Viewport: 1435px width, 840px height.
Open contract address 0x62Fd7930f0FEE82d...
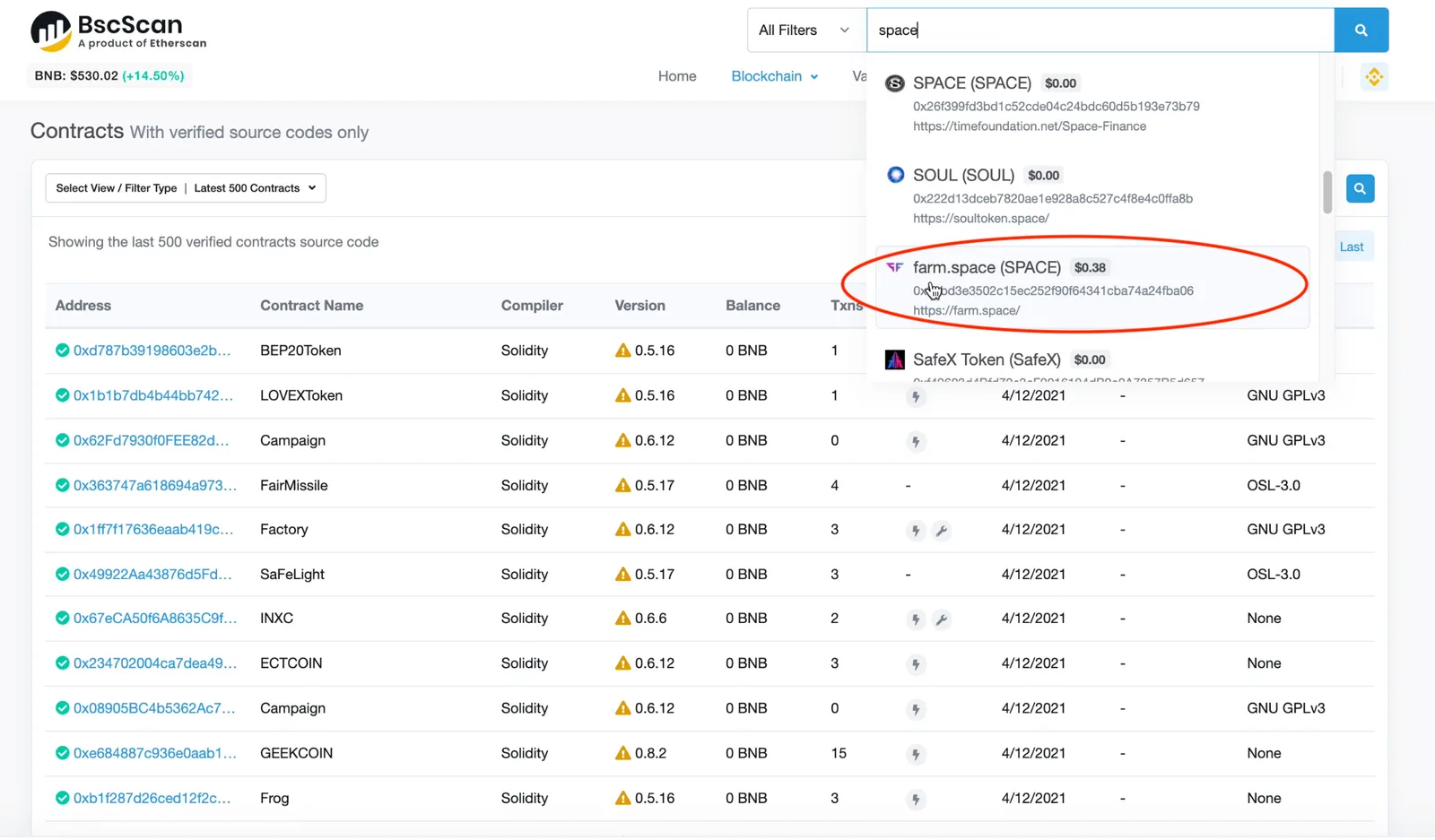(152, 440)
